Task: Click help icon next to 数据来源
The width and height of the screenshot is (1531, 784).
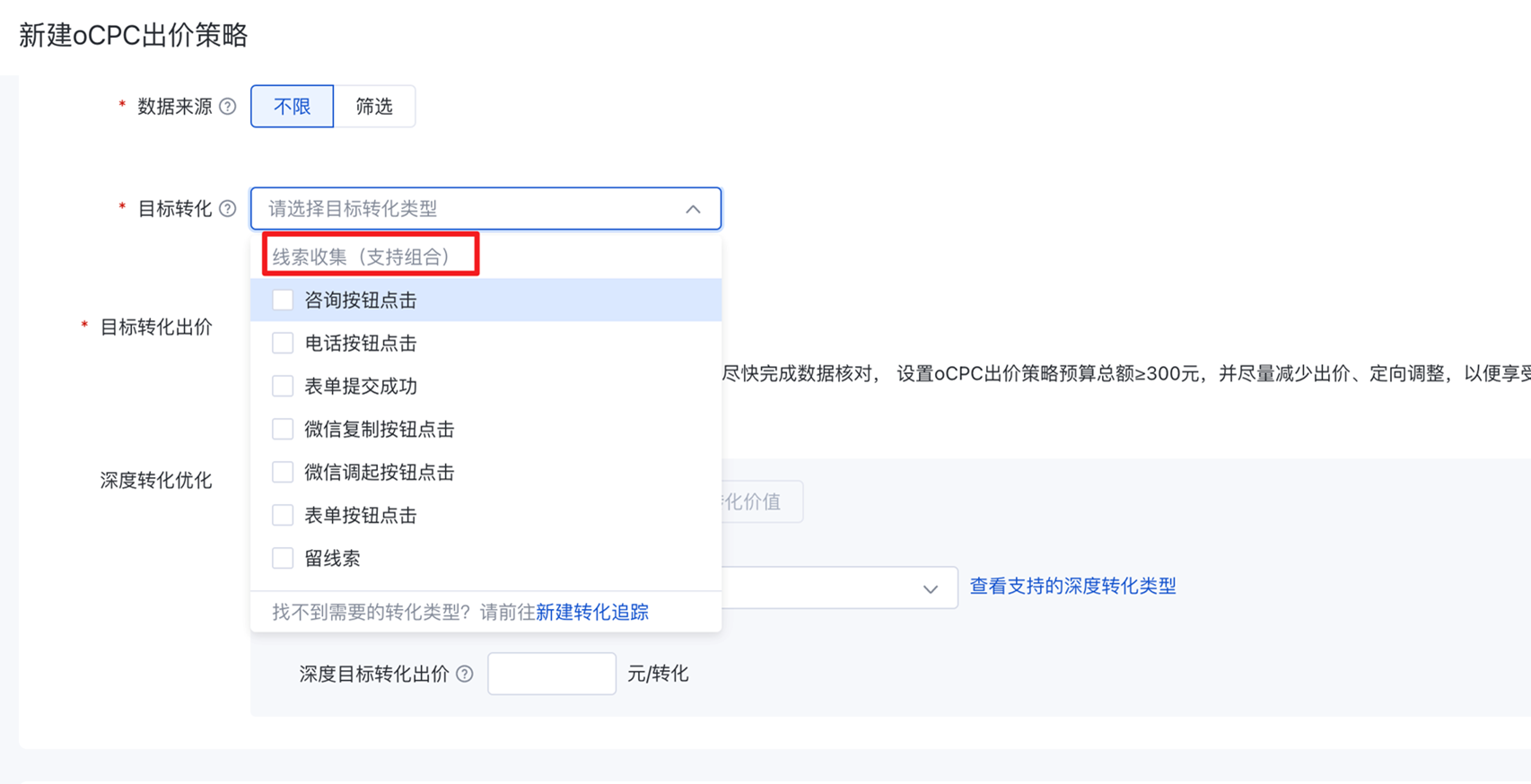Action: [228, 107]
